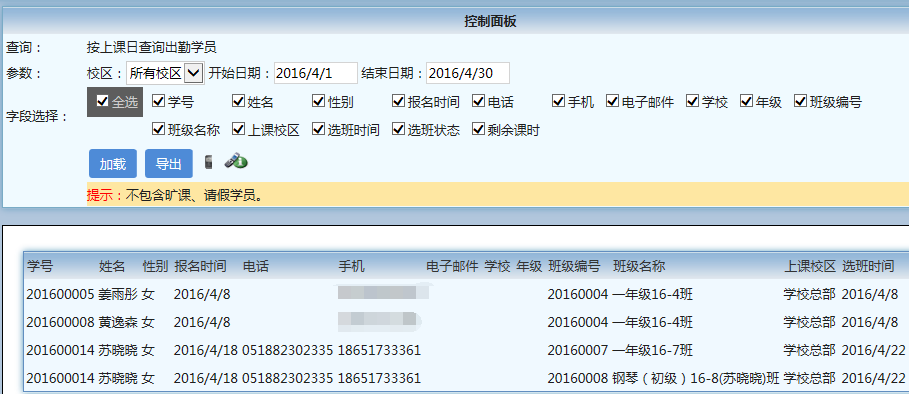Click the name 姜雨彤 in table
The width and height of the screenshot is (909, 394).
118,294
